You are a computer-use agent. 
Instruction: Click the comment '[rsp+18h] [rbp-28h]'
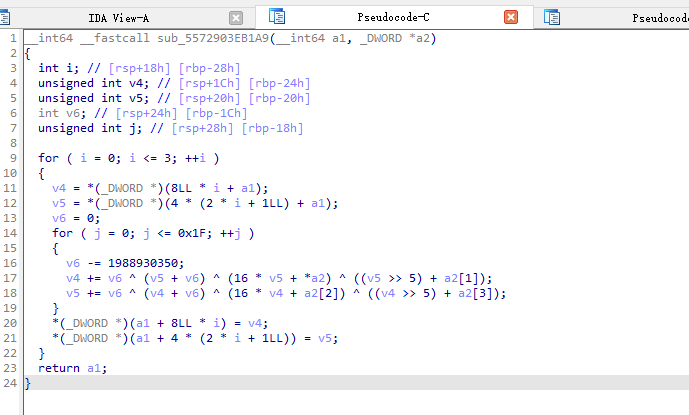point(174,68)
